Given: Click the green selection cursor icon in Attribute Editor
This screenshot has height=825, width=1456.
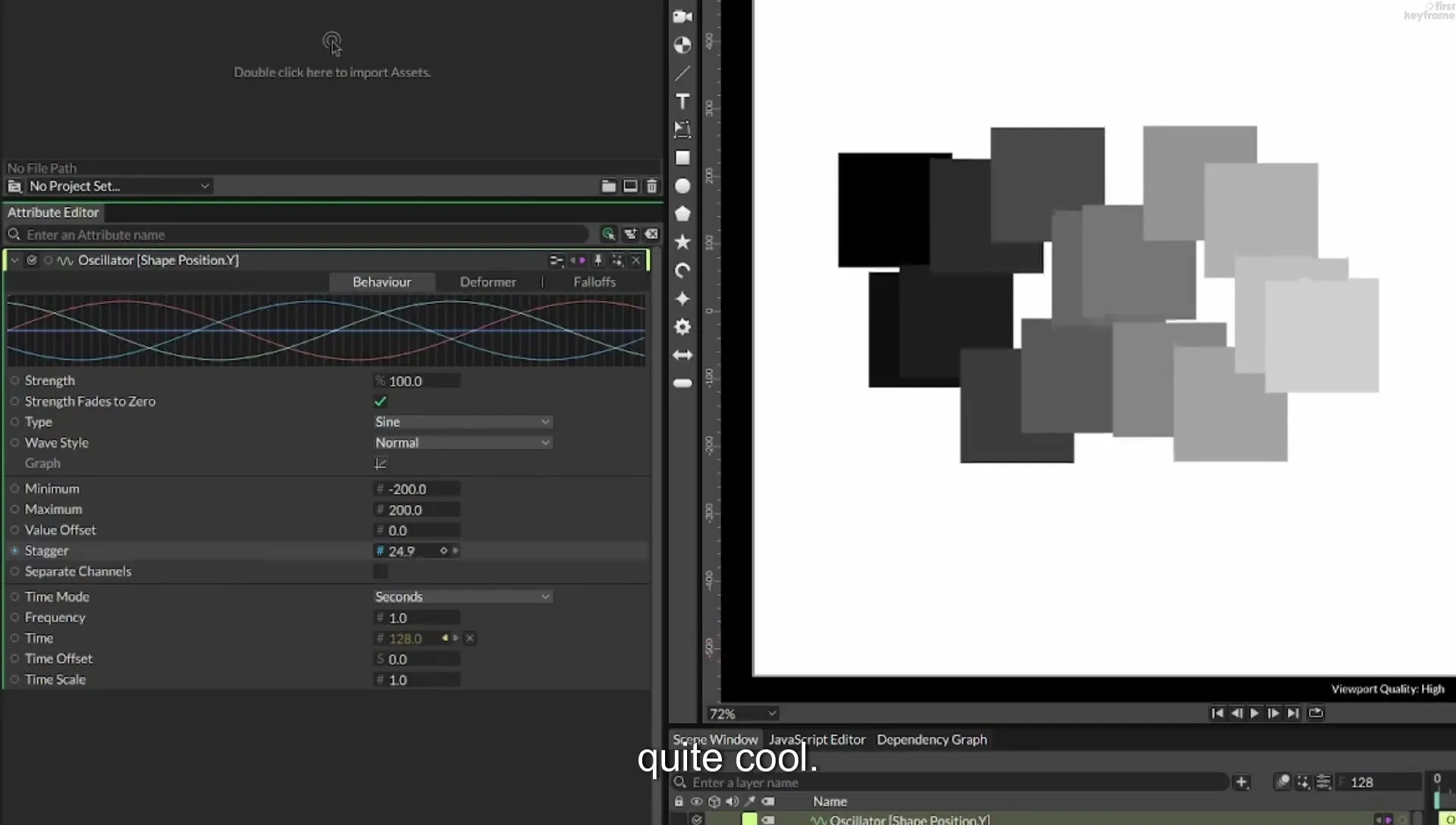Looking at the screenshot, I should click(x=608, y=234).
